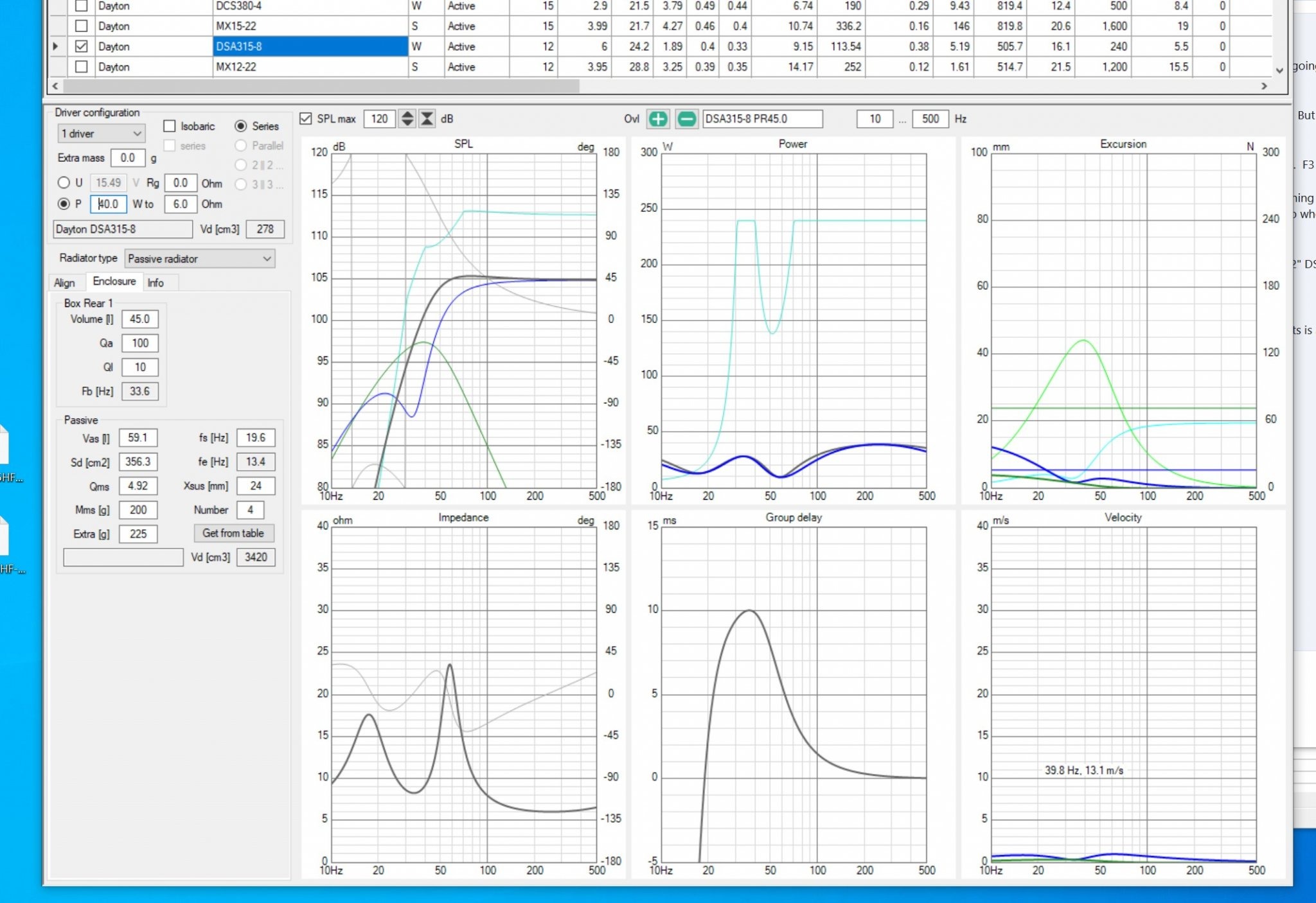Click the Ql value field
The width and height of the screenshot is (1316, 903).
pos(140,367)
